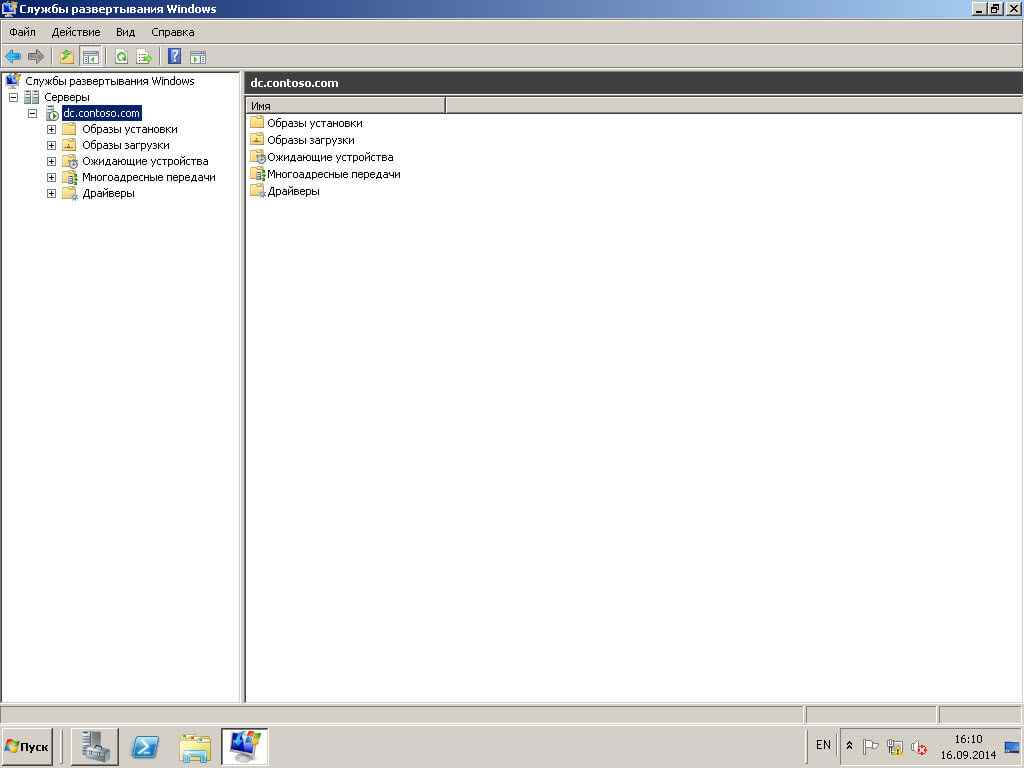Viewport: 1024px width, 768px height.
Task: Select Образы установки text in list
Action: click(x=314, y=123)
